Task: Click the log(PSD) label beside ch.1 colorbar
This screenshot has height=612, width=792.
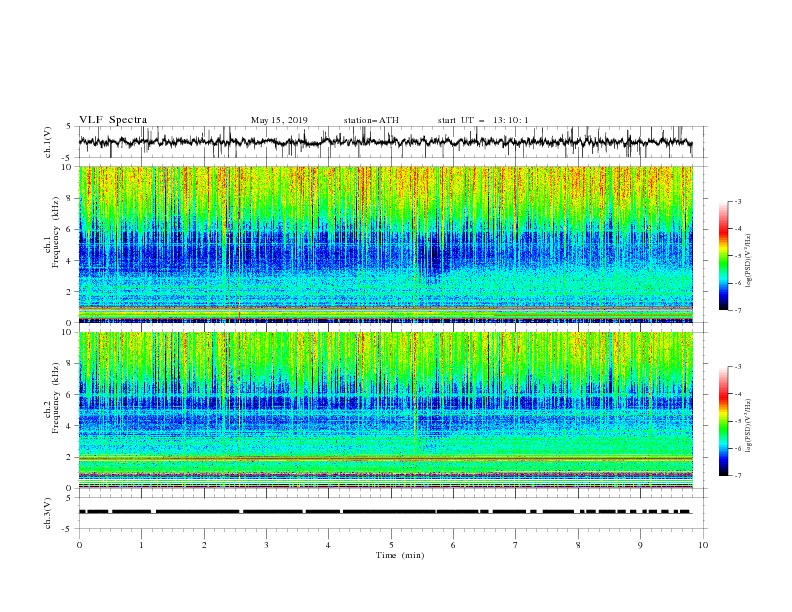Action: 749,261
